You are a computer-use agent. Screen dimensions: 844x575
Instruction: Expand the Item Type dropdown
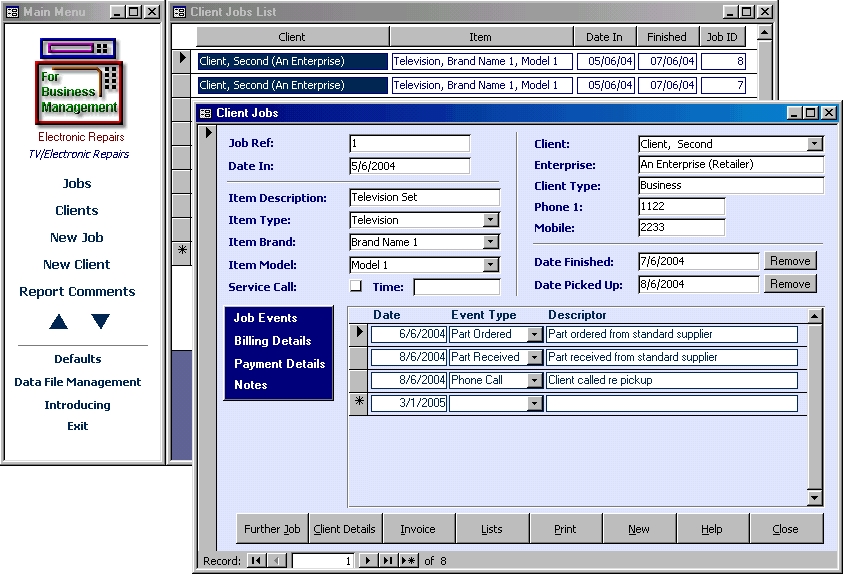(x=491, y=220)
